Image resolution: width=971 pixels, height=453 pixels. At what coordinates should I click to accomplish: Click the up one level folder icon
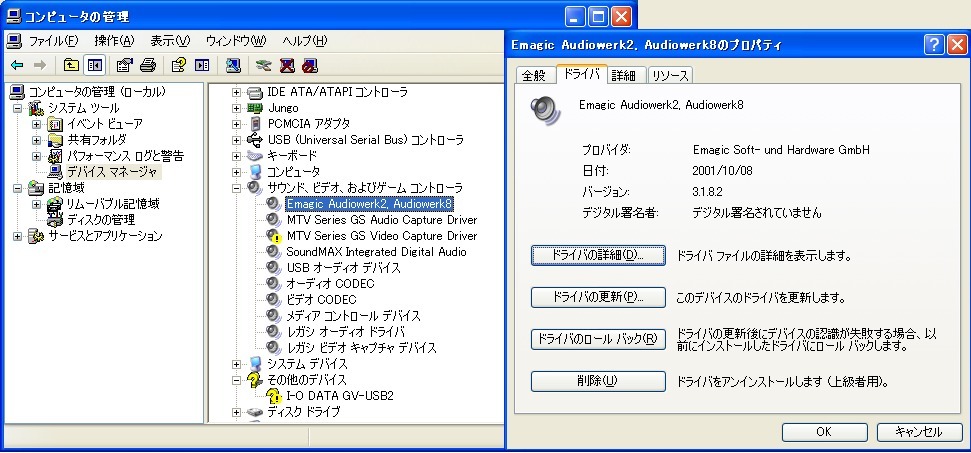pyautogui.click(x=72, y=65)
